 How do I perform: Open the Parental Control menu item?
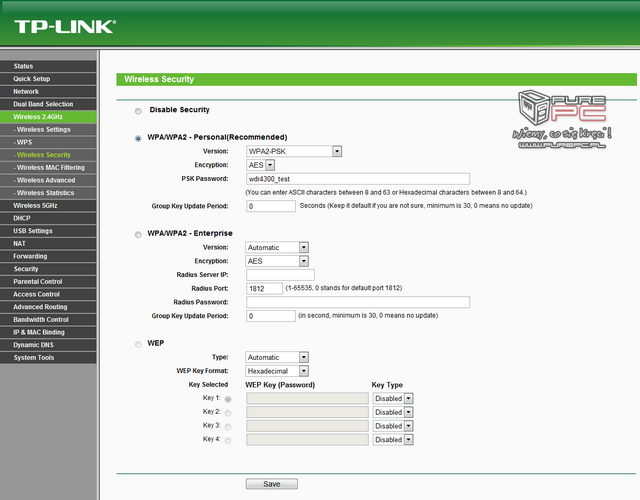[x=48, y=281]
